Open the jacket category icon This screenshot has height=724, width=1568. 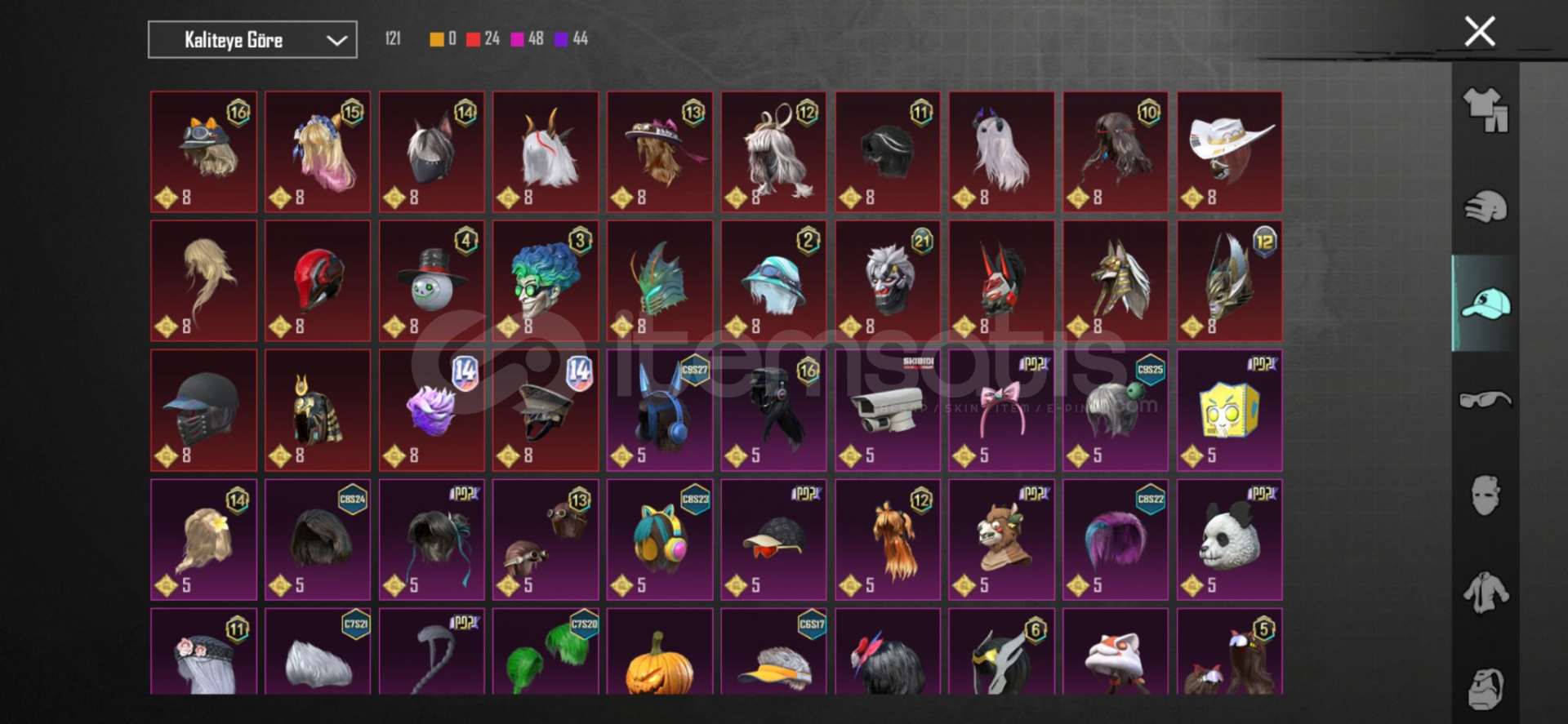pos(1486,592)
